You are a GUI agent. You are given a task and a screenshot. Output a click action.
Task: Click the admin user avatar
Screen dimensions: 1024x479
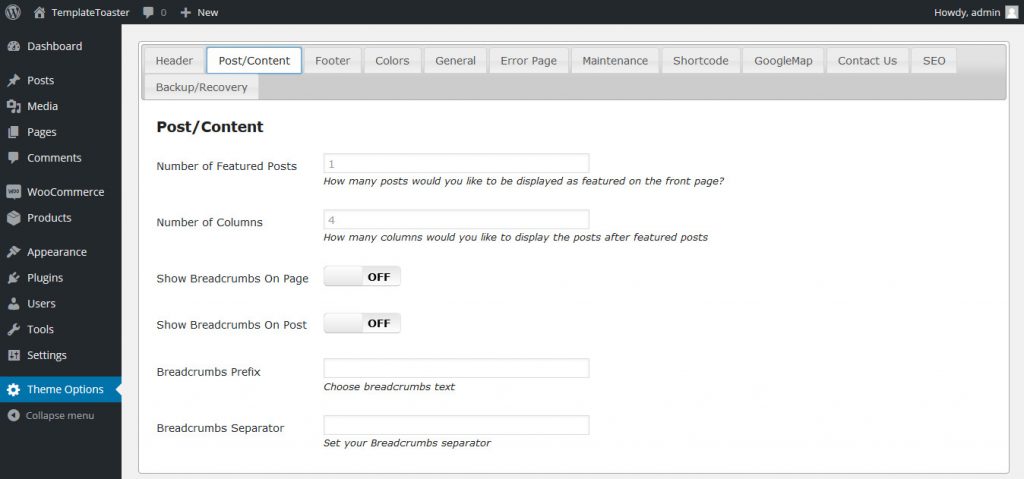1011,12
